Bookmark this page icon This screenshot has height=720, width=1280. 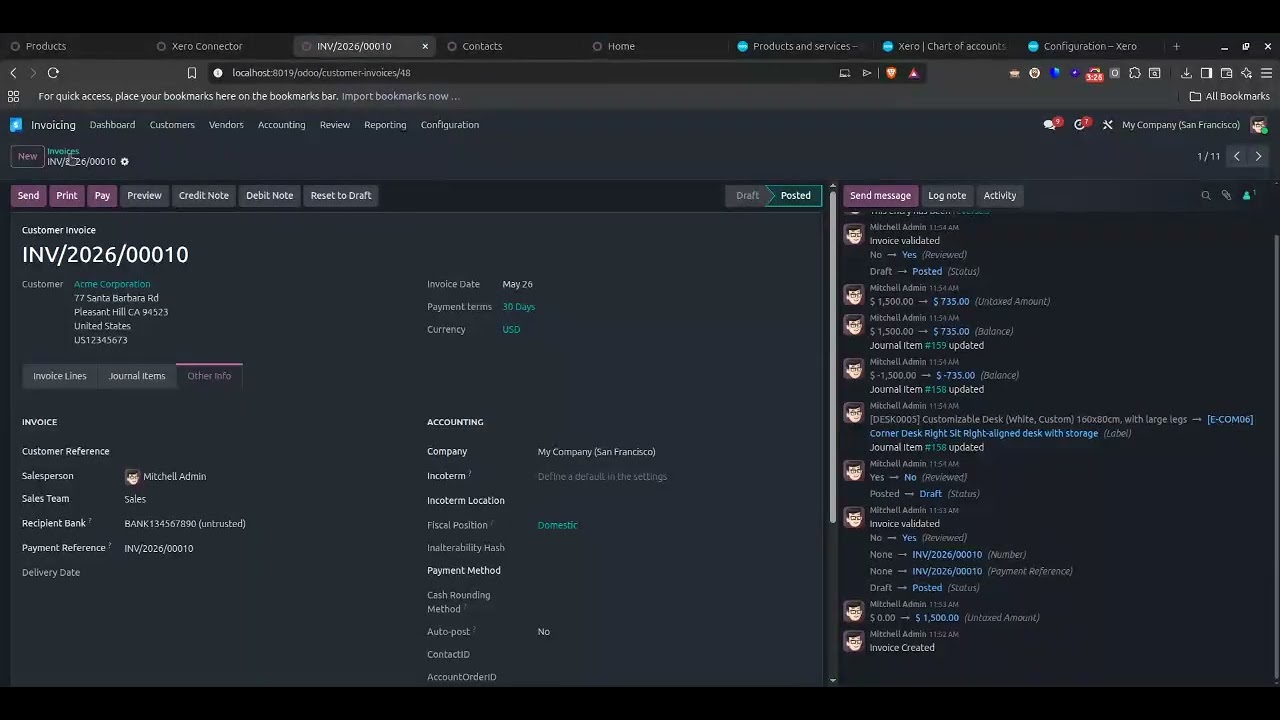pos(192,73)
